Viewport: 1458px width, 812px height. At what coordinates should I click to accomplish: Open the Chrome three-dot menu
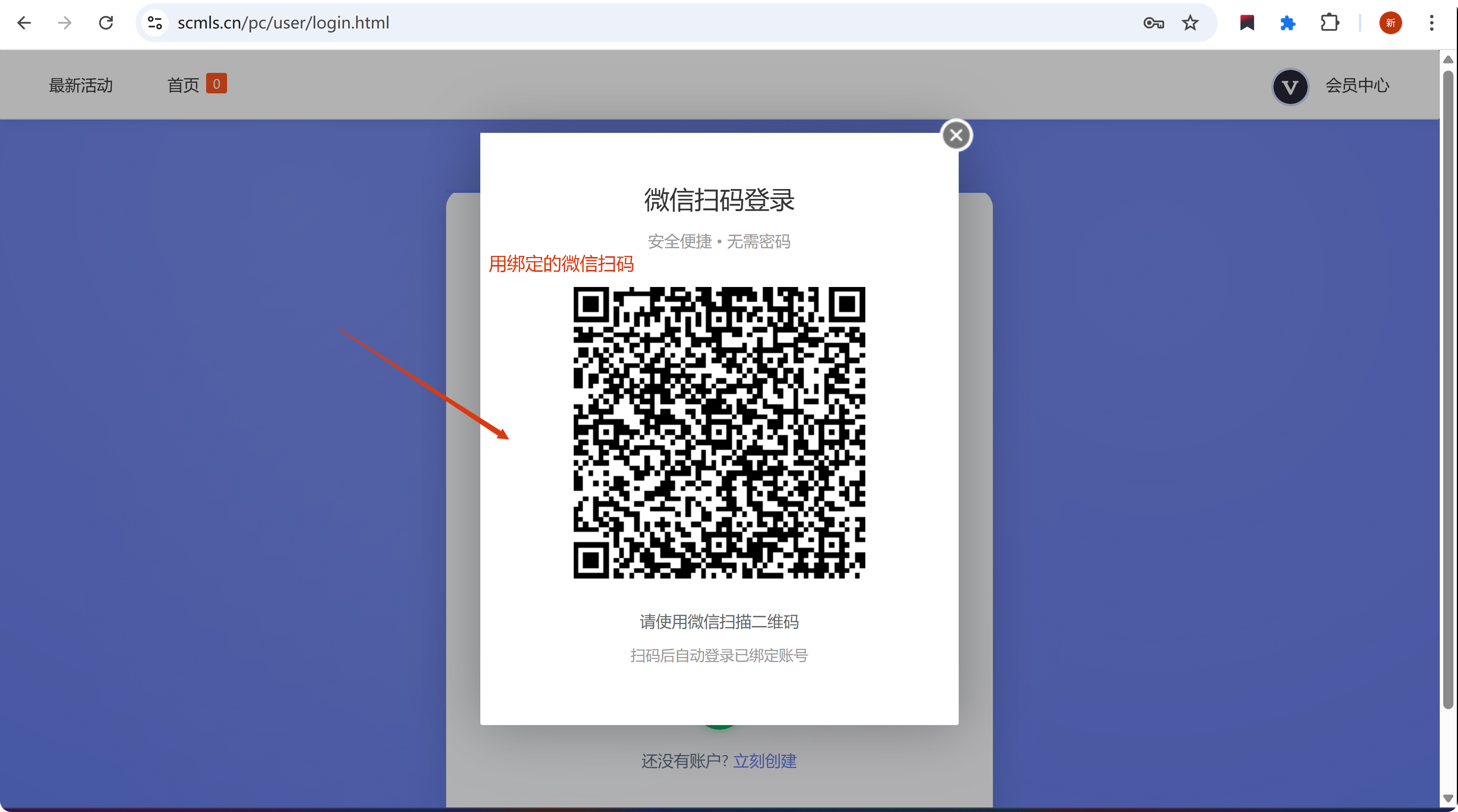tap(1431, 23)
